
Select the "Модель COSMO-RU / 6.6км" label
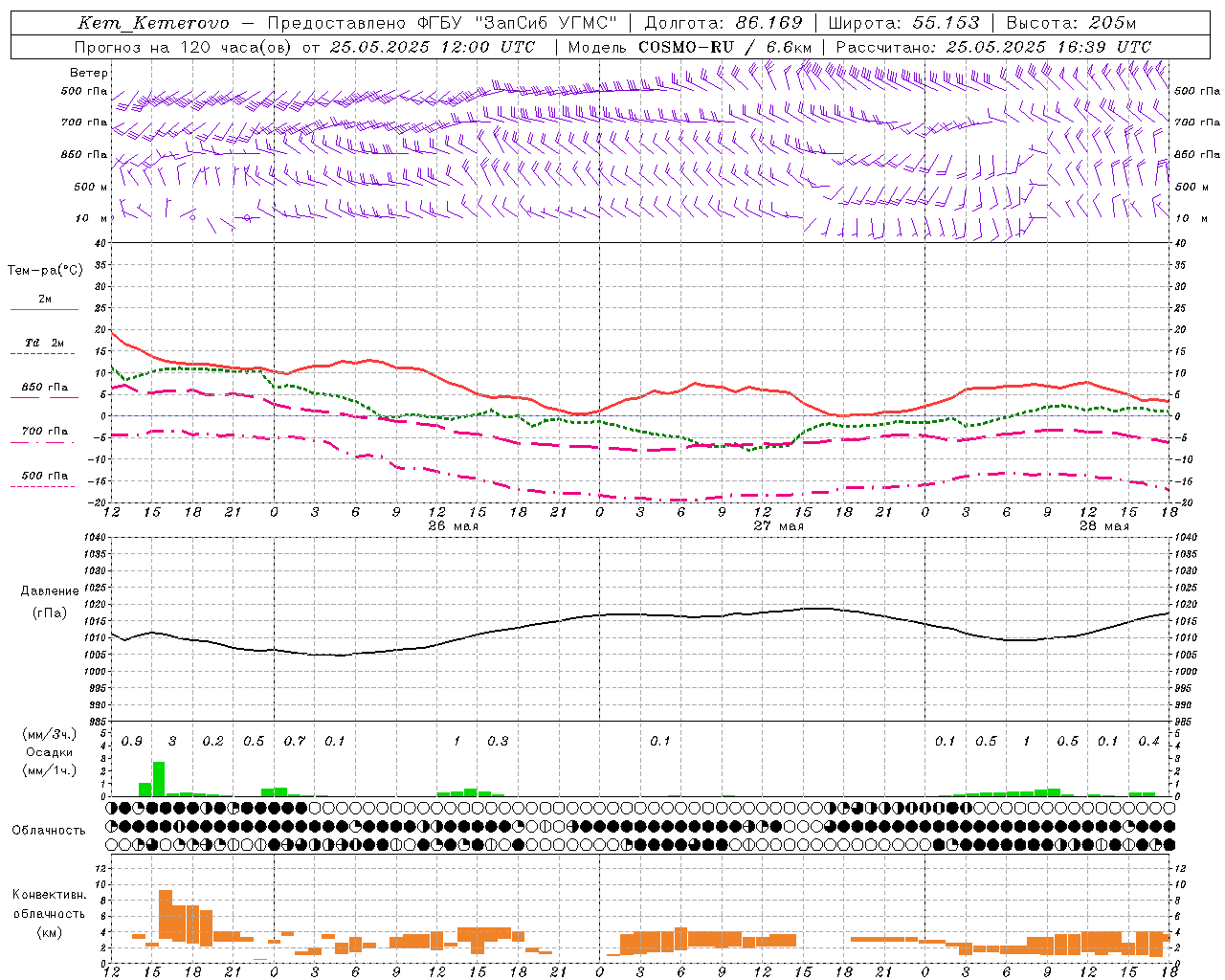(689, 47)
